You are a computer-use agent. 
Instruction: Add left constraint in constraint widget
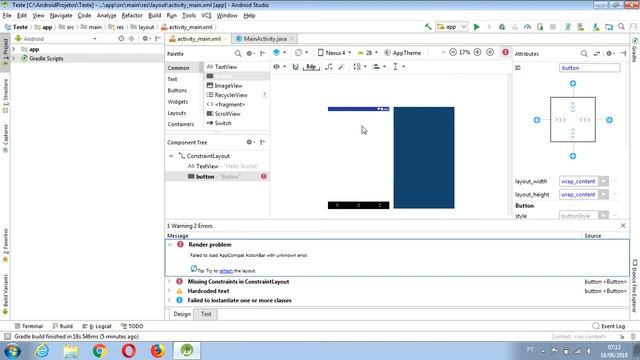click(537, 120)
